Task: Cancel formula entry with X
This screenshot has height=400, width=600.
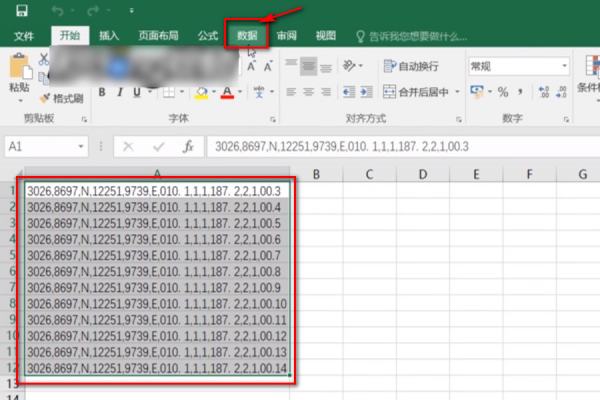Action: click(128, 146)
